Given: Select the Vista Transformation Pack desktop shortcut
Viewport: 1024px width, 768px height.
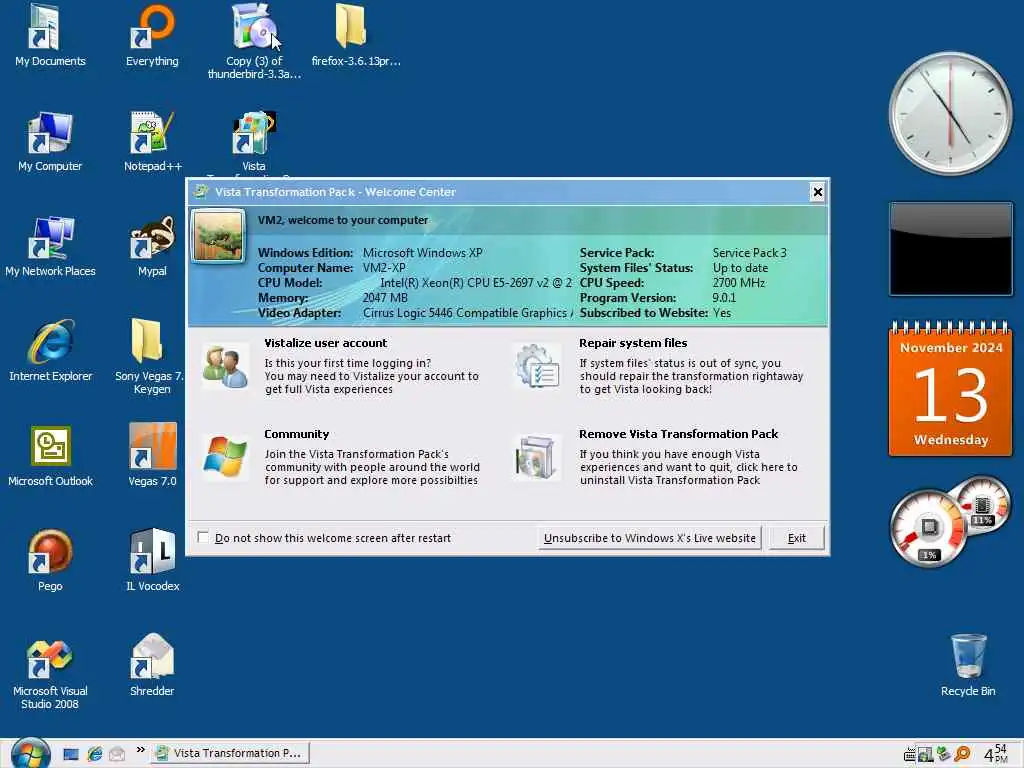Looking at the screenshot, I should (x=254, y=144).
